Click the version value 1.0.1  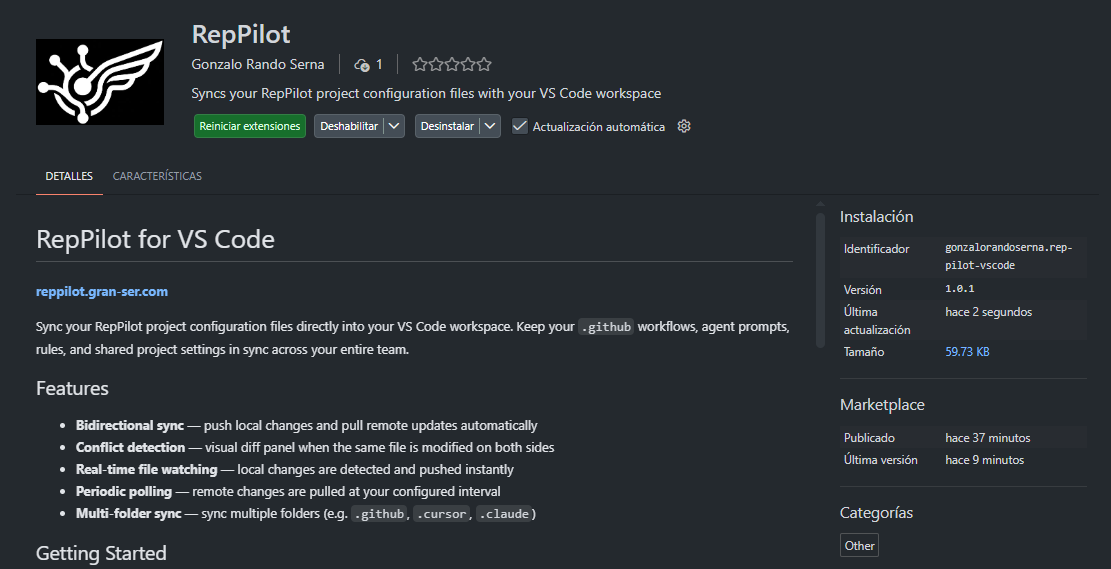tap(959, 289)
